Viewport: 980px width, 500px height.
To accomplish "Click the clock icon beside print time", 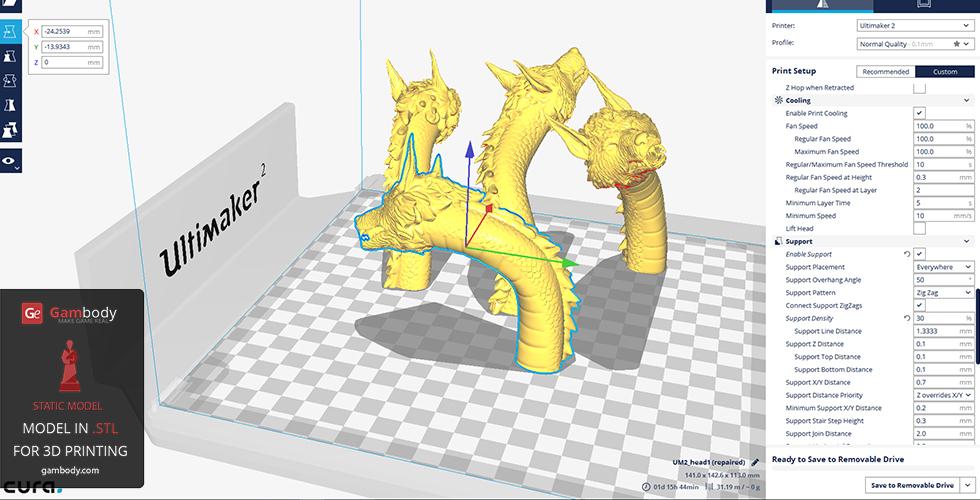I will tap(646, 486).
